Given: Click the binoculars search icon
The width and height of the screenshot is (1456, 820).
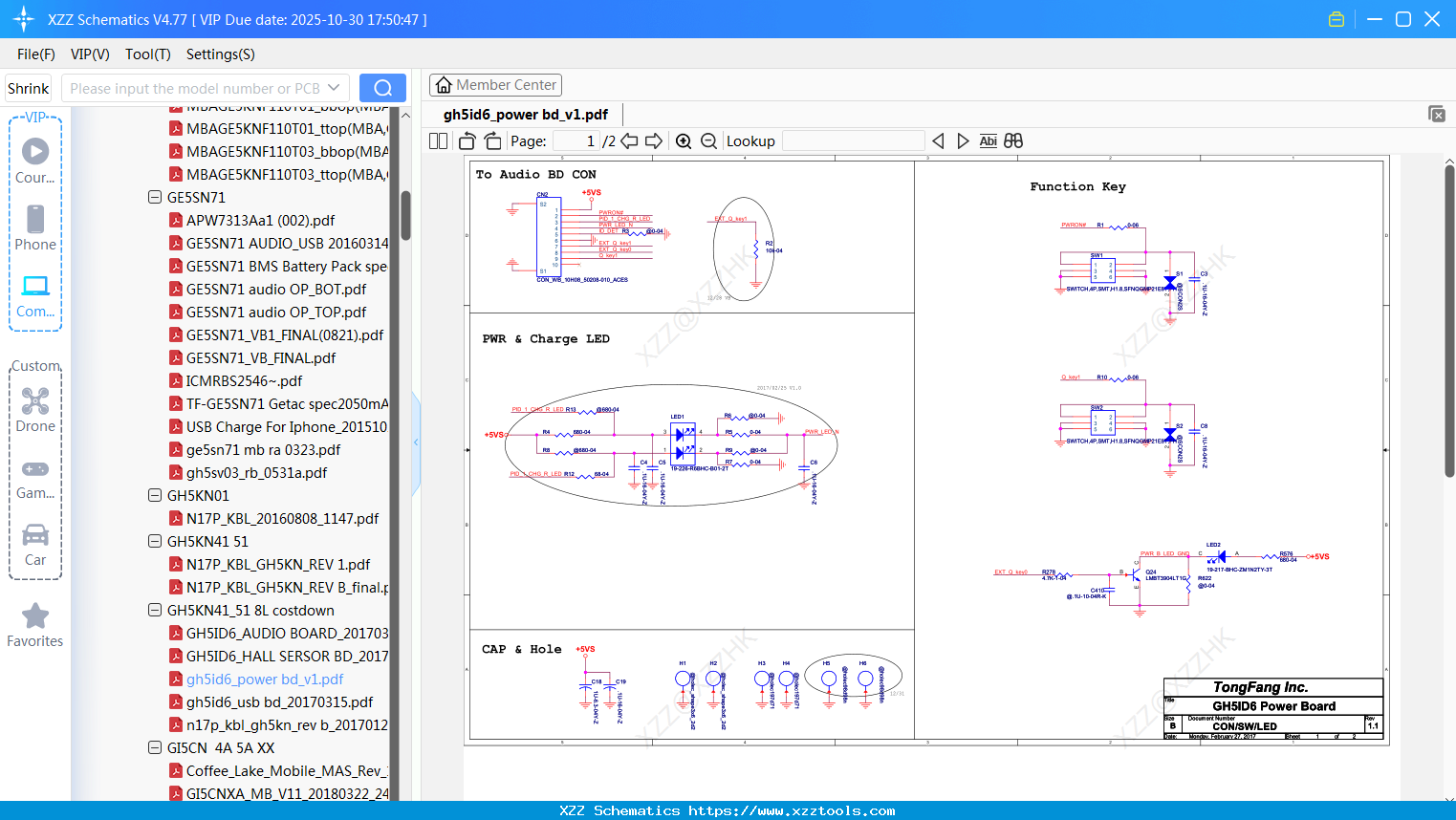Looking at the screenshot, I should tap(1013, 141).
